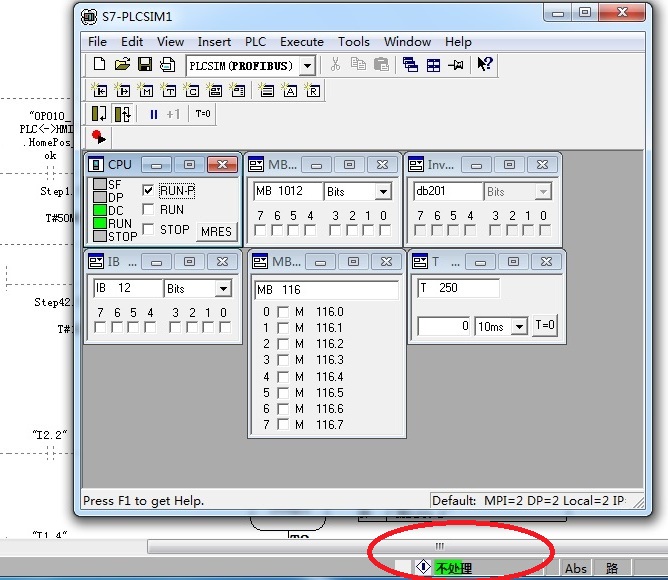Insert a Counter (C) subwindow icon
This screenshot has width=668, height=580.
point(191,90)
